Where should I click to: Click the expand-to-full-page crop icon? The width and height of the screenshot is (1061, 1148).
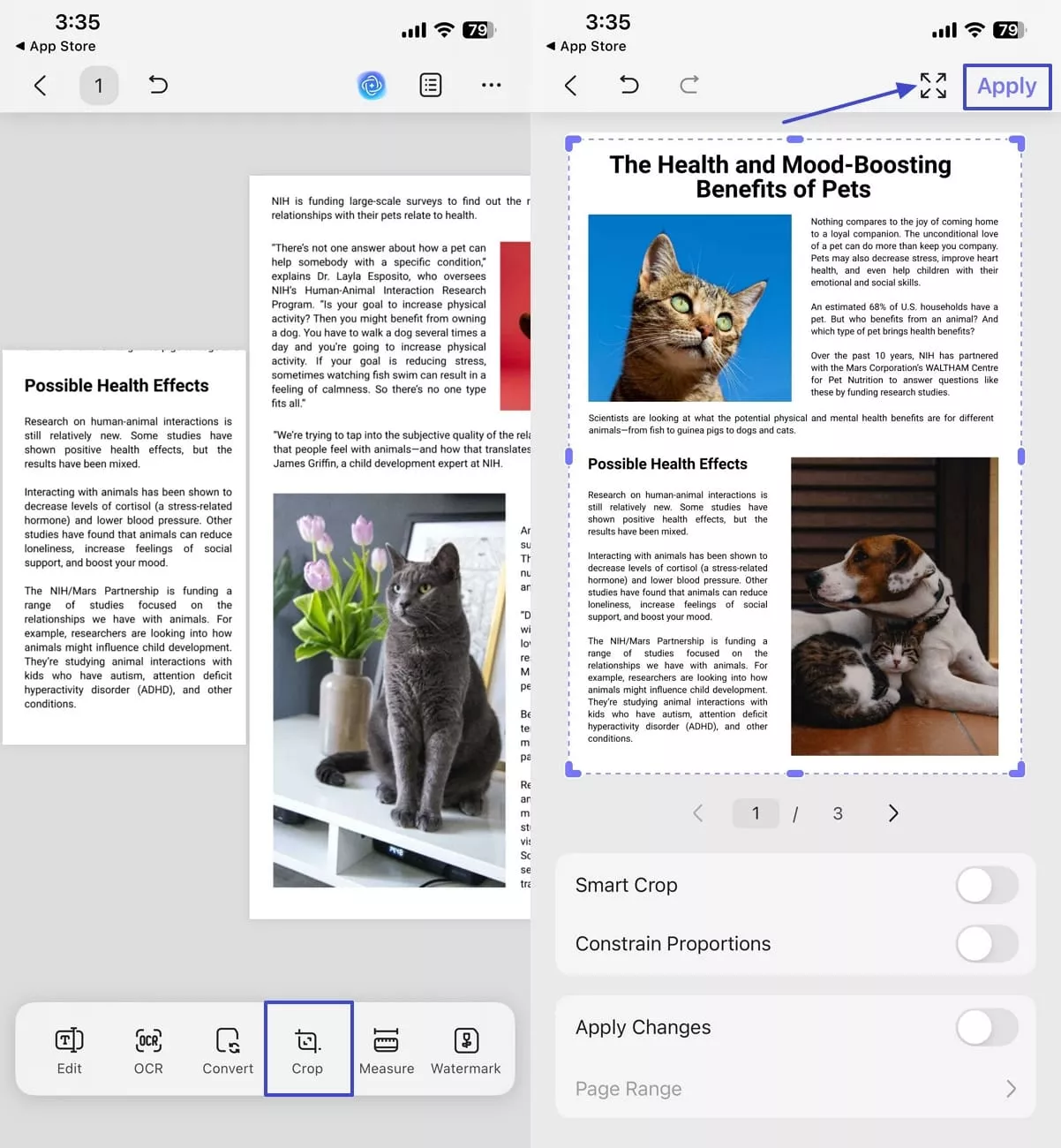933,86
